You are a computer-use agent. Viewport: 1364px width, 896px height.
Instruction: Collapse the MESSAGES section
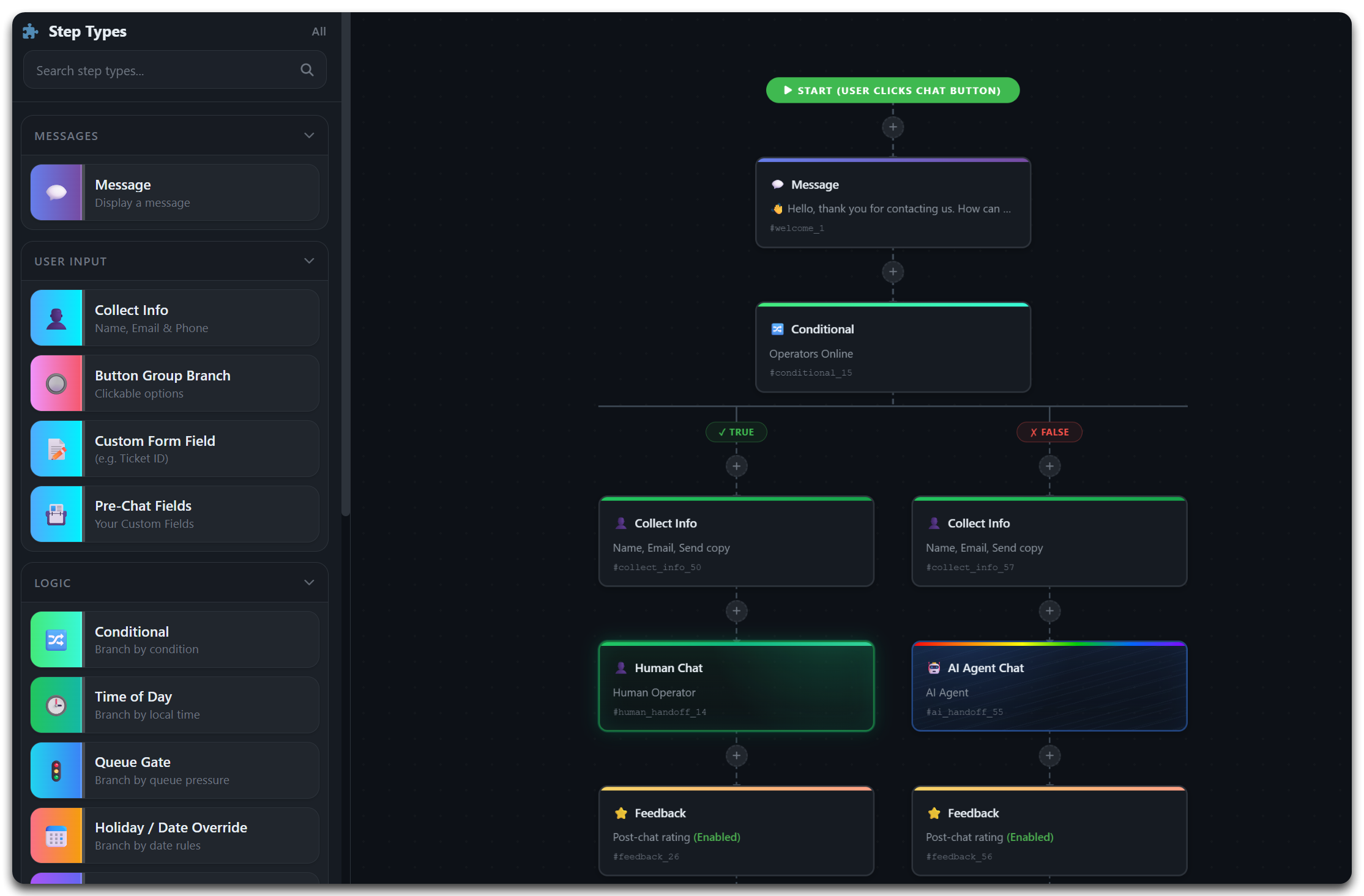[309, 135]
